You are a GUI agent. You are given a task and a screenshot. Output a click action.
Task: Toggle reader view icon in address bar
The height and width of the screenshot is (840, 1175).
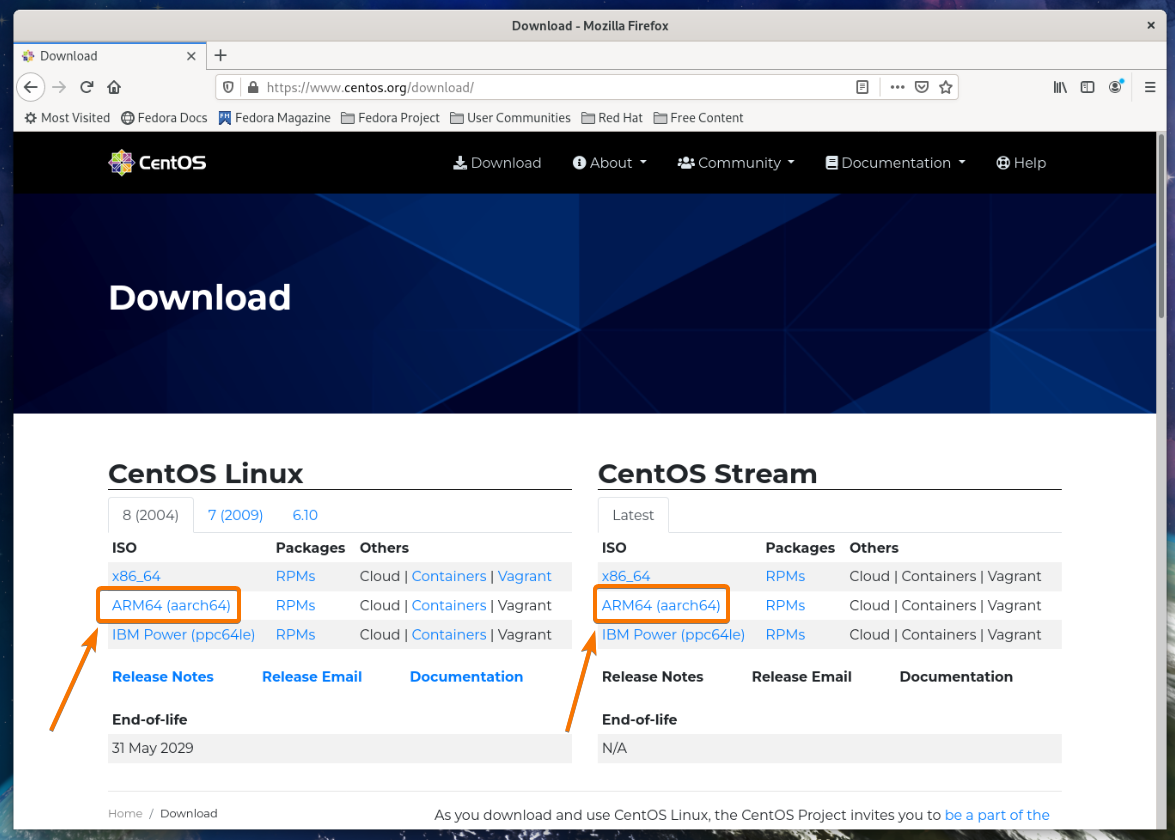(x=862, y=87)
